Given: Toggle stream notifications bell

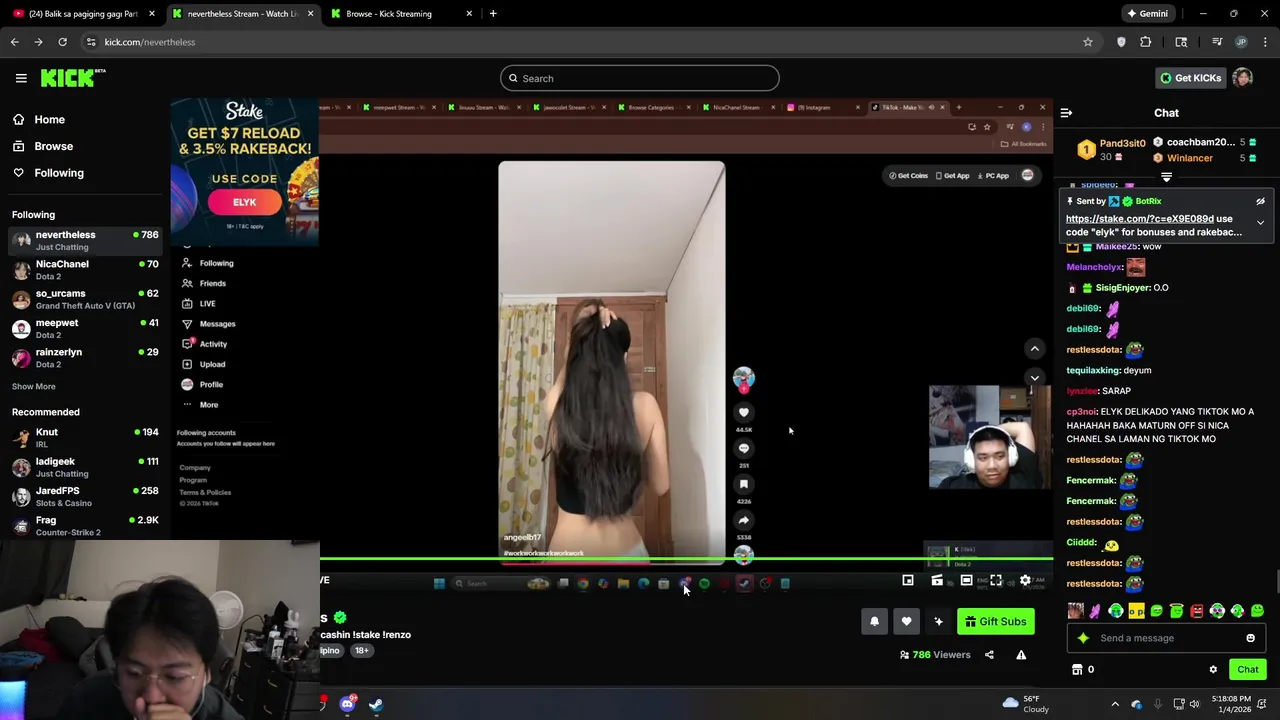Looking at the screenshot, I should point(874,622).
